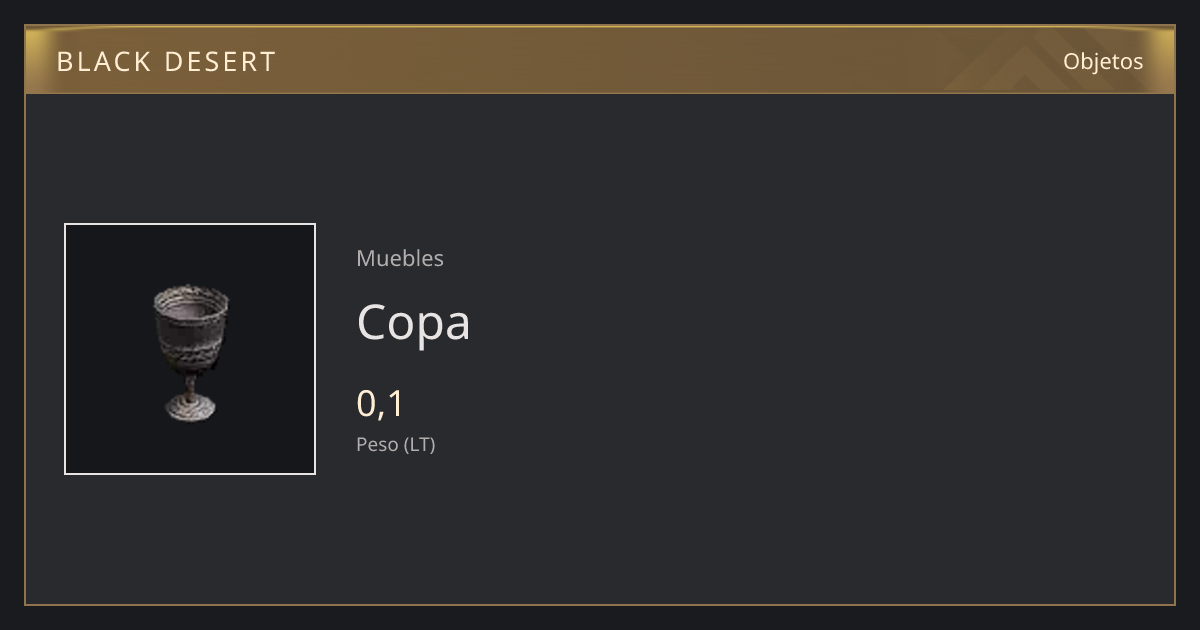Open the Objetos section link
The height and width of the screenshot is (630, 1200).
[x=1103, y=61]
